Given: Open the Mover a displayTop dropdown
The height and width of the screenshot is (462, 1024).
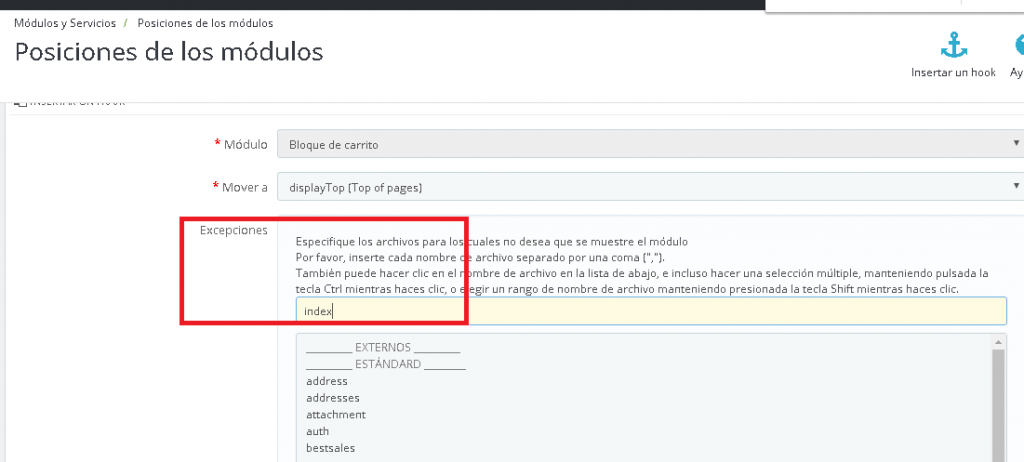Looking at the screenshot, I should tap(648, 187).
